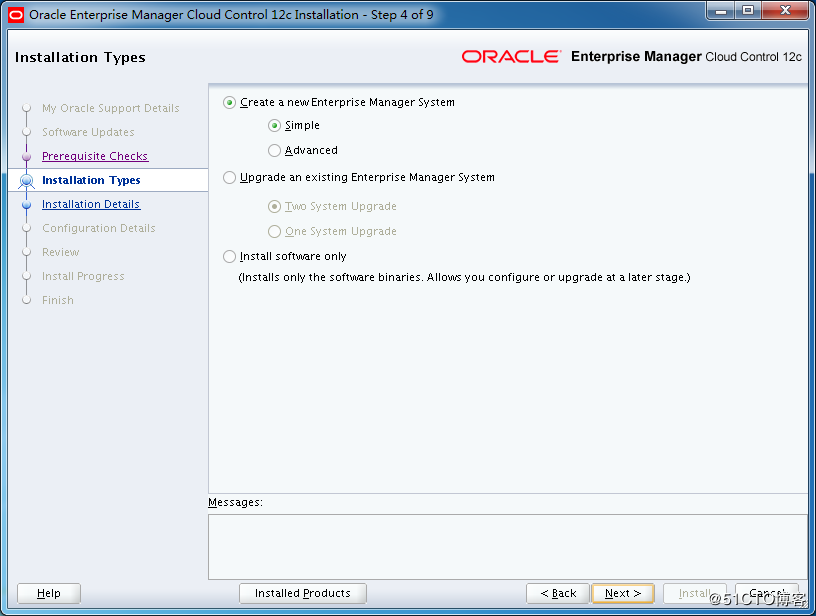
Task: Click the Installation Types current step icon
Action: point(27,181)
